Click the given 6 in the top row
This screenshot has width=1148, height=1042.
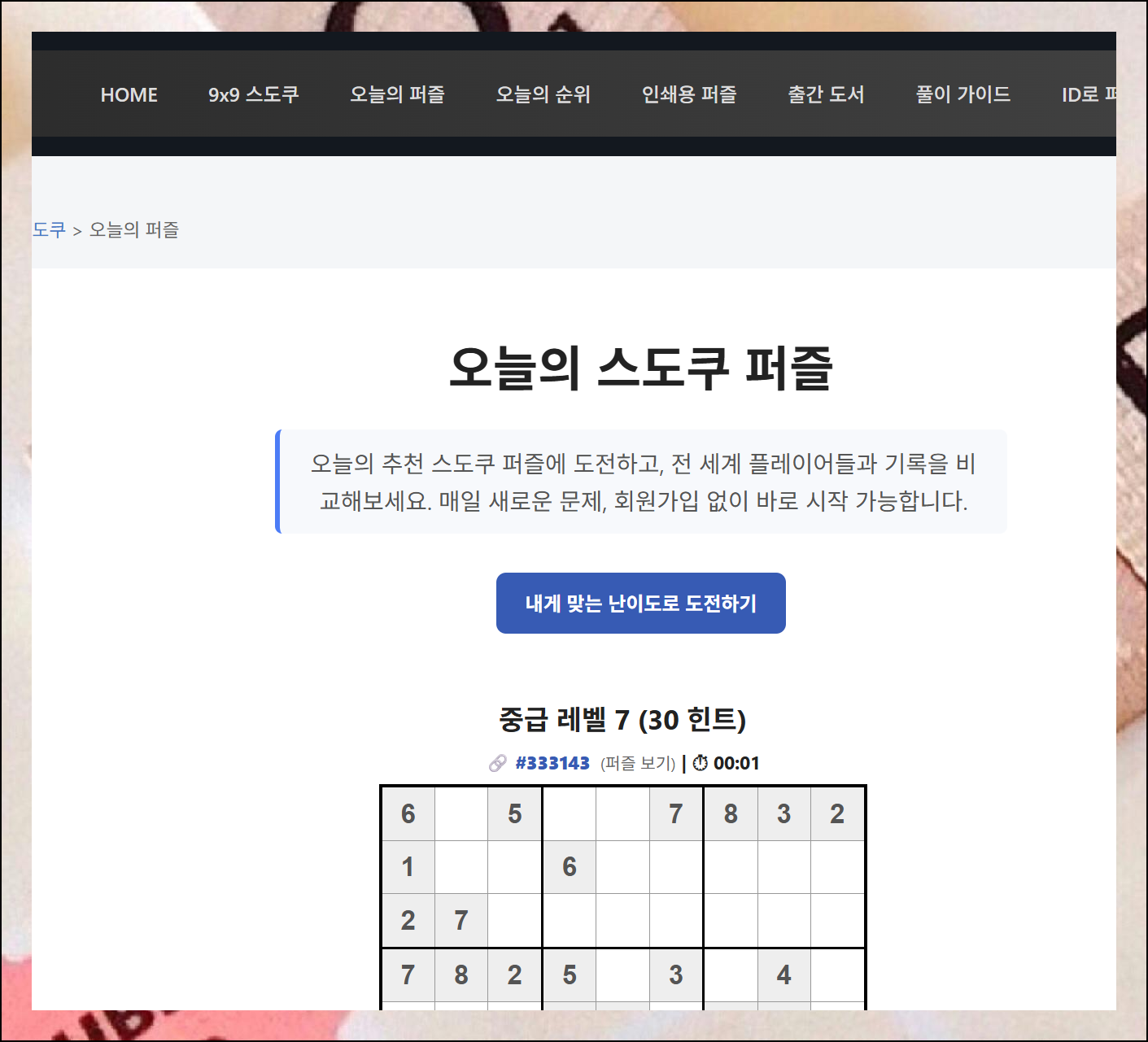click(x=408, y=813)
